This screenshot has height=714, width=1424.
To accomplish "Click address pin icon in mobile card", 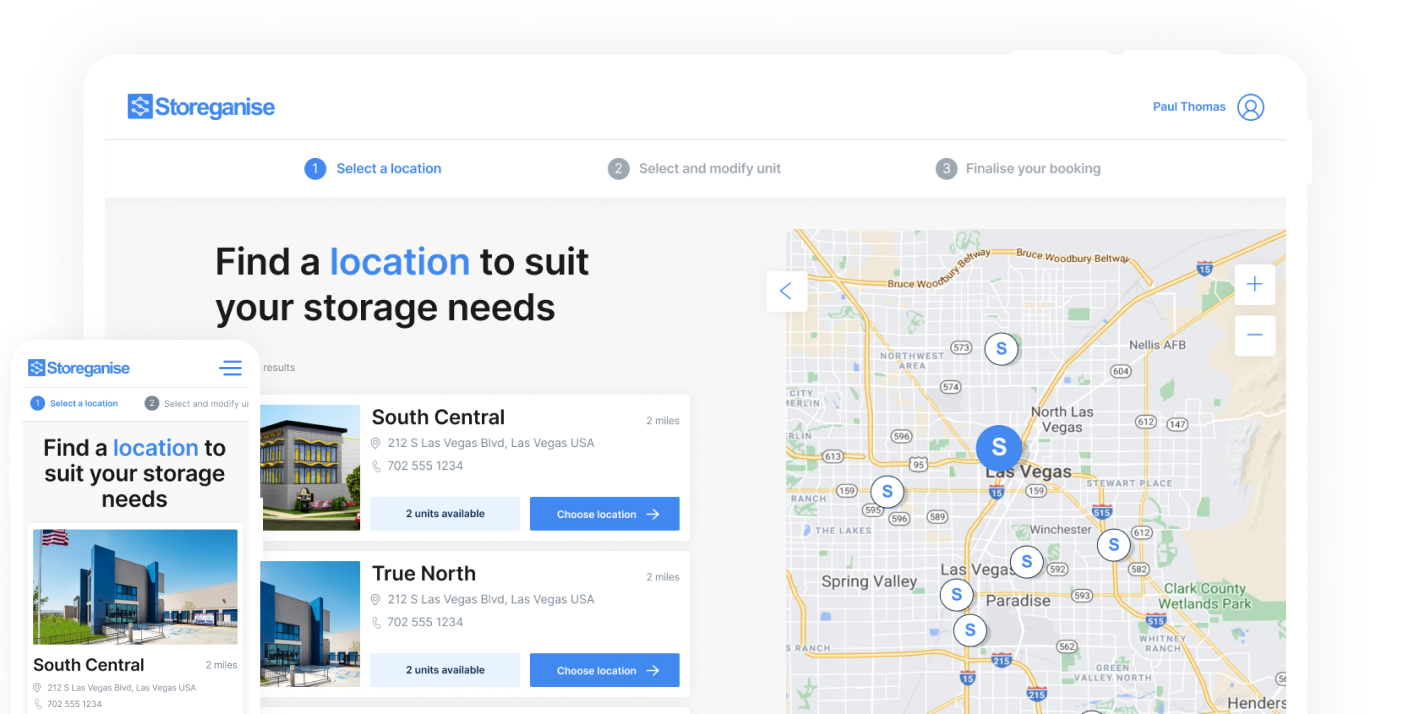I will pyautogui.click(x=37, y=688).
